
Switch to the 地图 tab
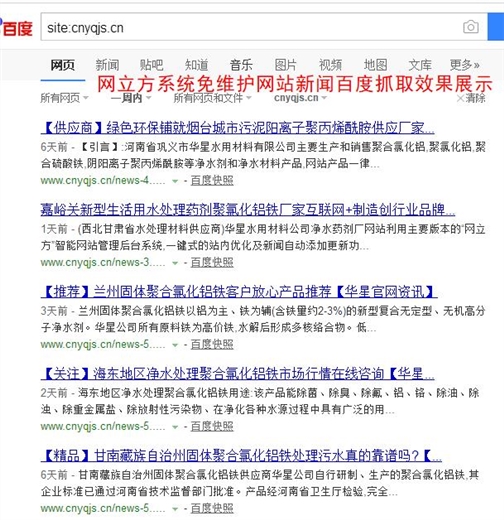(x=375, y=65)
